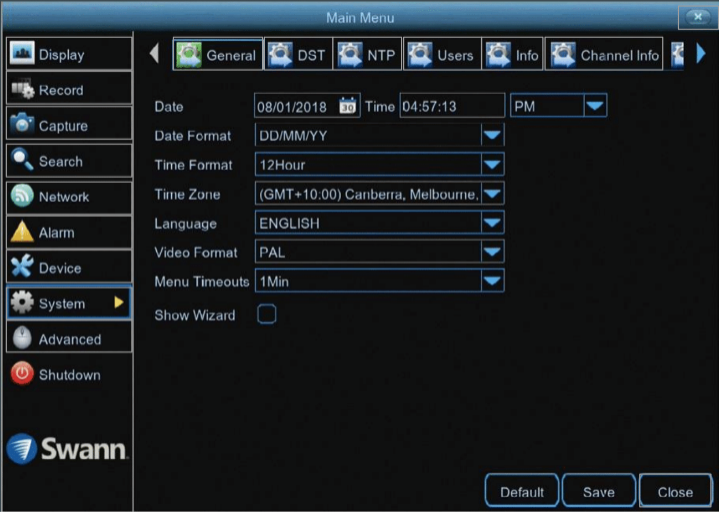Image resolution: width=719 pixels, height=512 pixels.
Task: Click the Default button
Action: [x=522, y=491]
